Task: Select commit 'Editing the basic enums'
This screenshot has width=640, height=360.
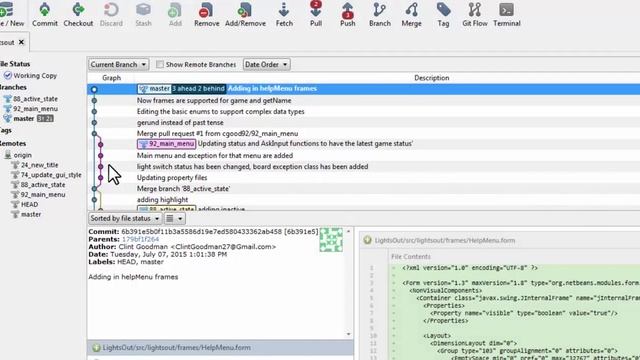Action: coord(363,111)
